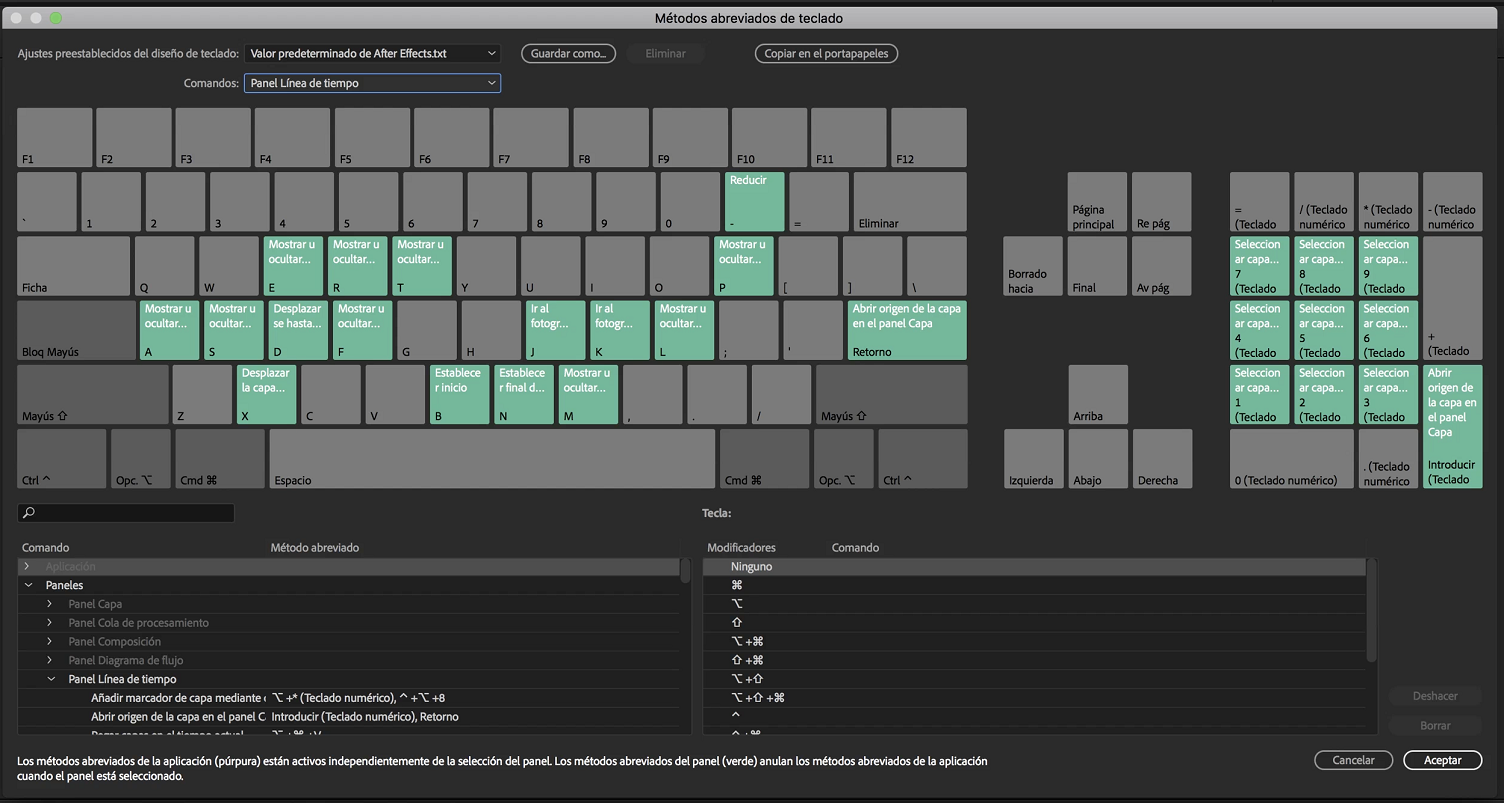Viewport: 1504px width, 803px height.
Task: Click the F5 function key
Action: click(372, 138)
